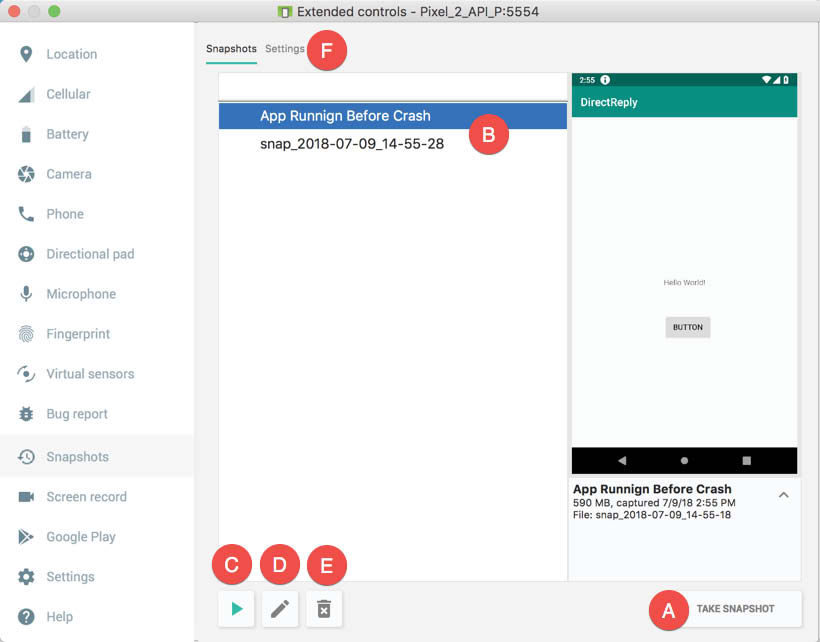820x642 pixels.
Task: Select App Runnign Before Crash snapshot
Action: coord(393,116)
